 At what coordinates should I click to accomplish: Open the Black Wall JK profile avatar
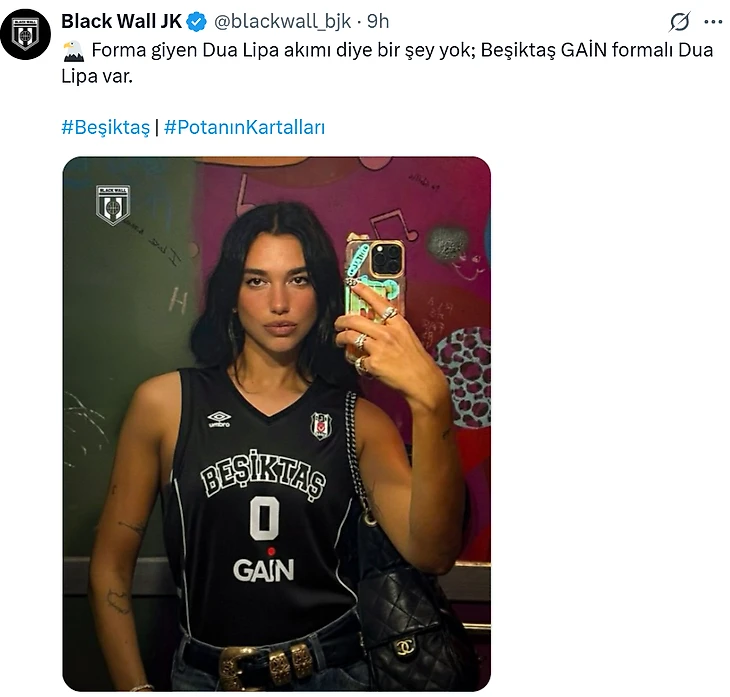tap(26, 34)
